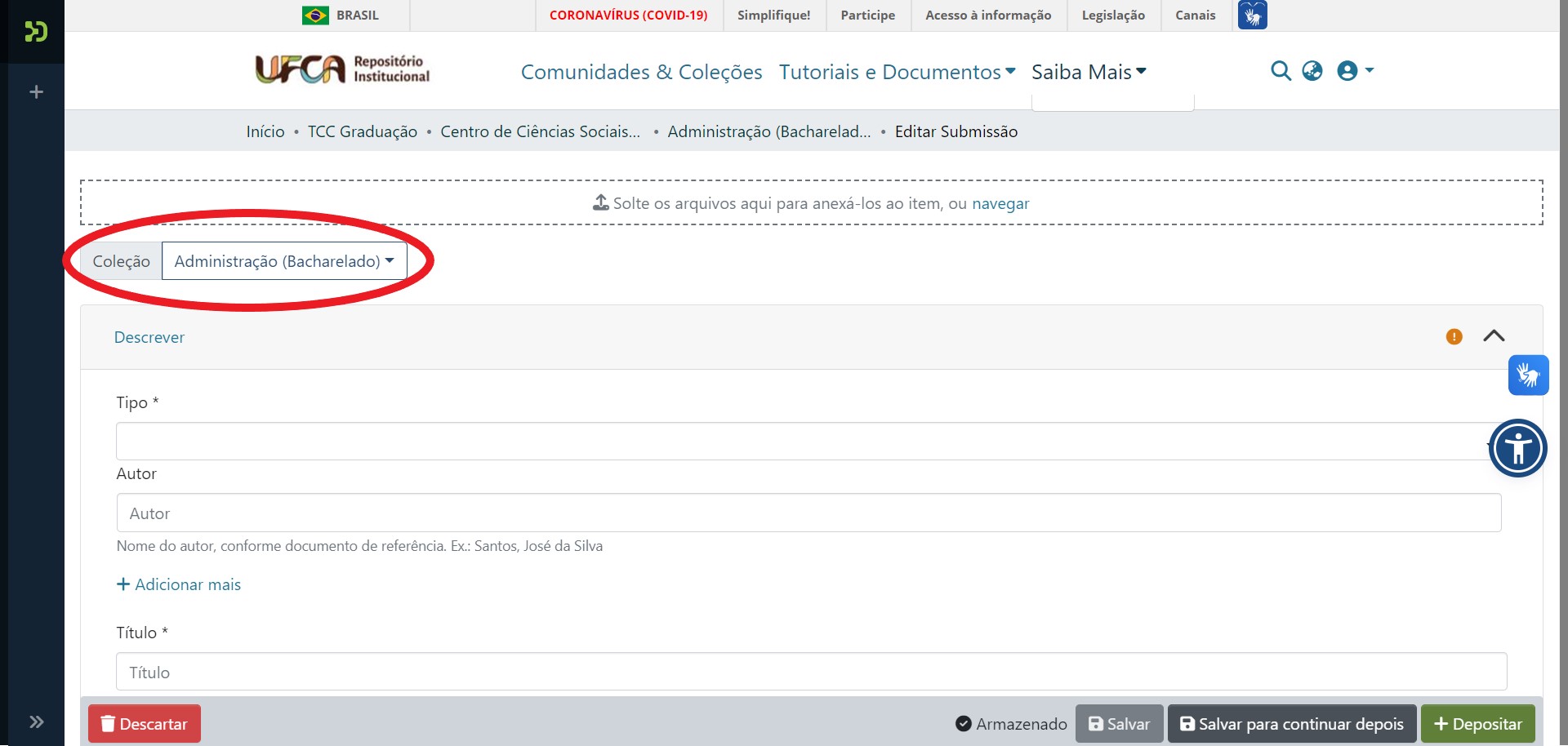The image size is (1568, 746).
Task: Select the DSpace logo in the sidebar
Action: (34, 33)
